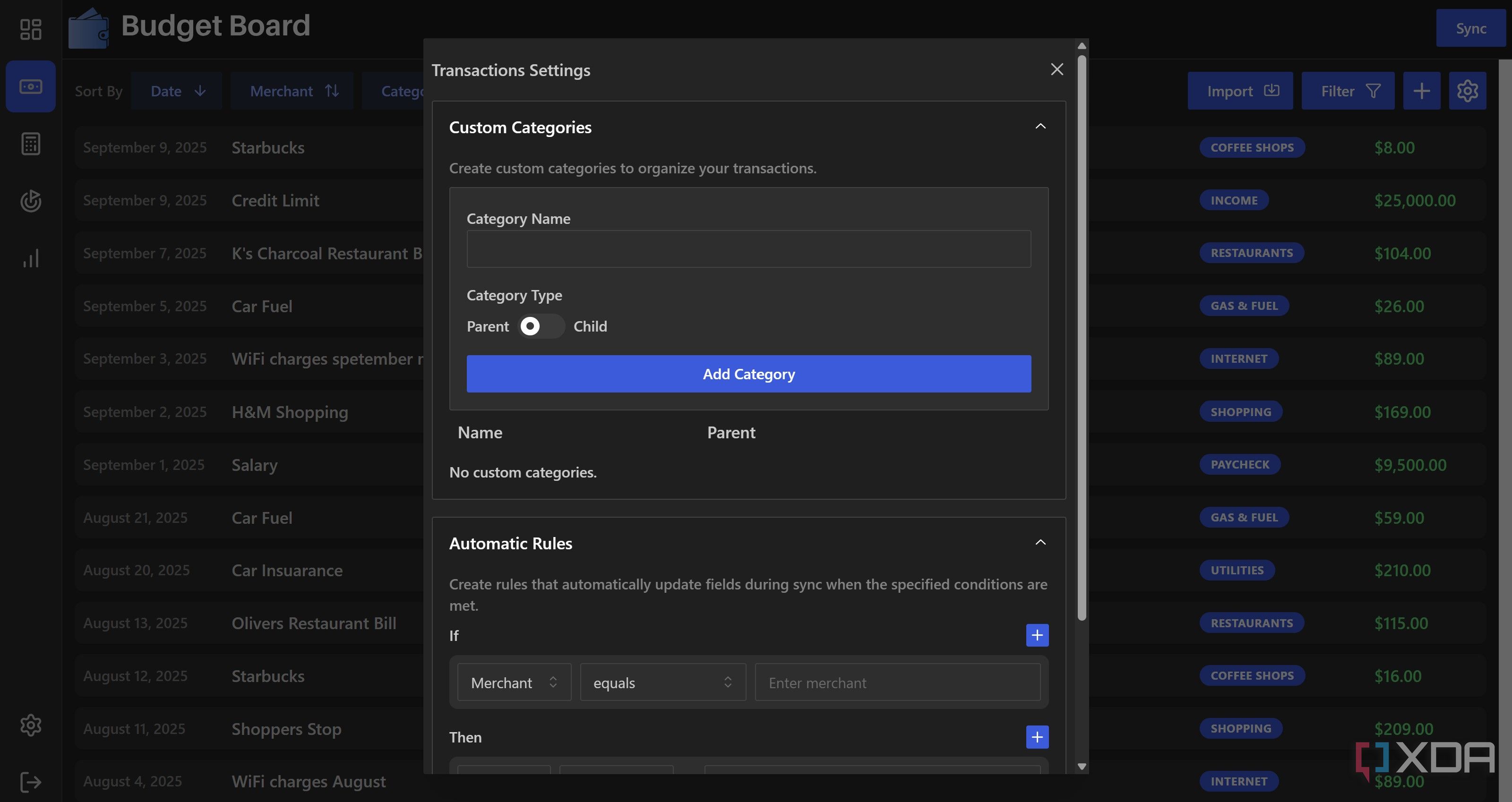Select the Car Insuarance transaction
Screen dimensions: 1512x802
pyautogui.click(x=286, y=570)
